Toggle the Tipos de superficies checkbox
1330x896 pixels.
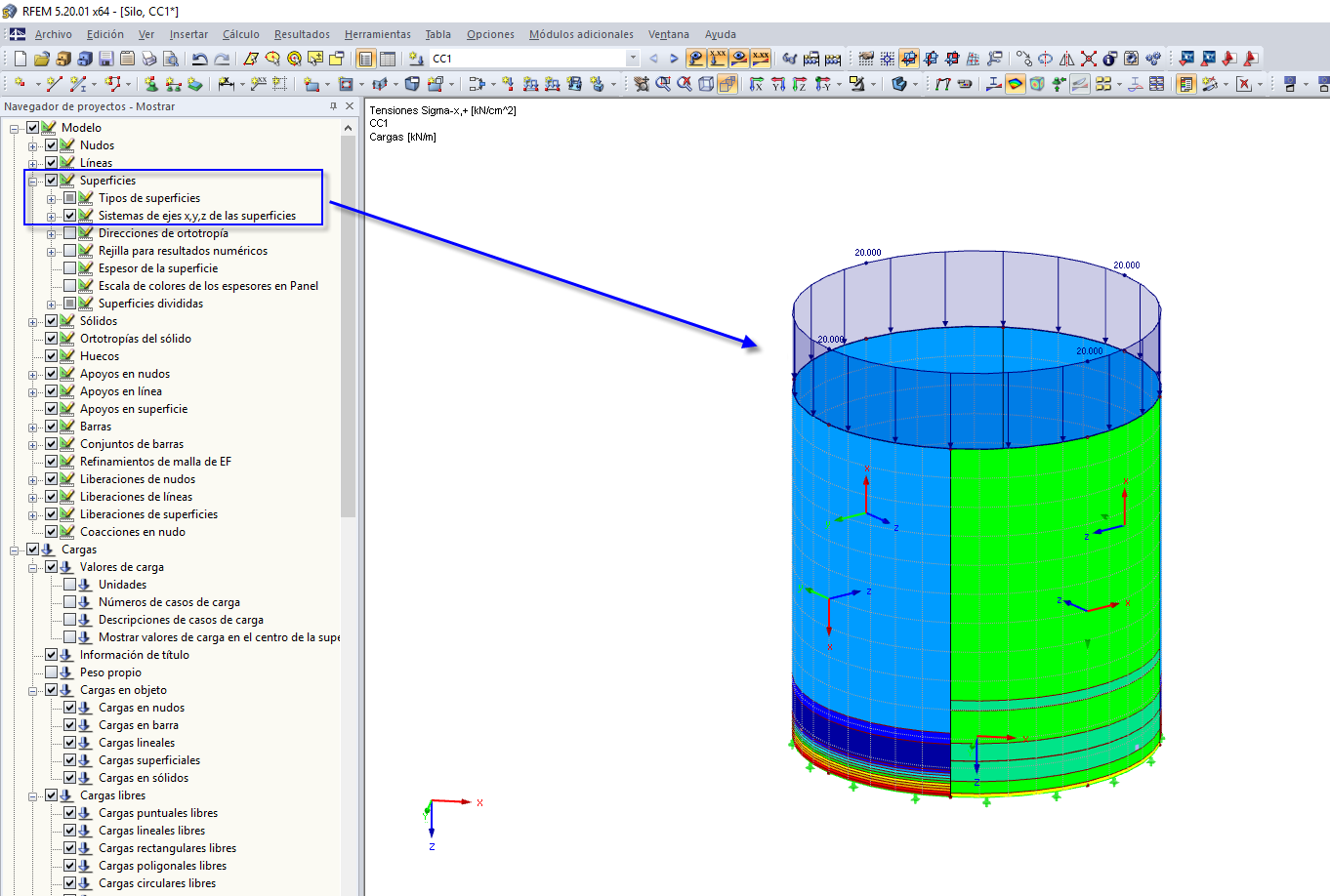(70, 198)
